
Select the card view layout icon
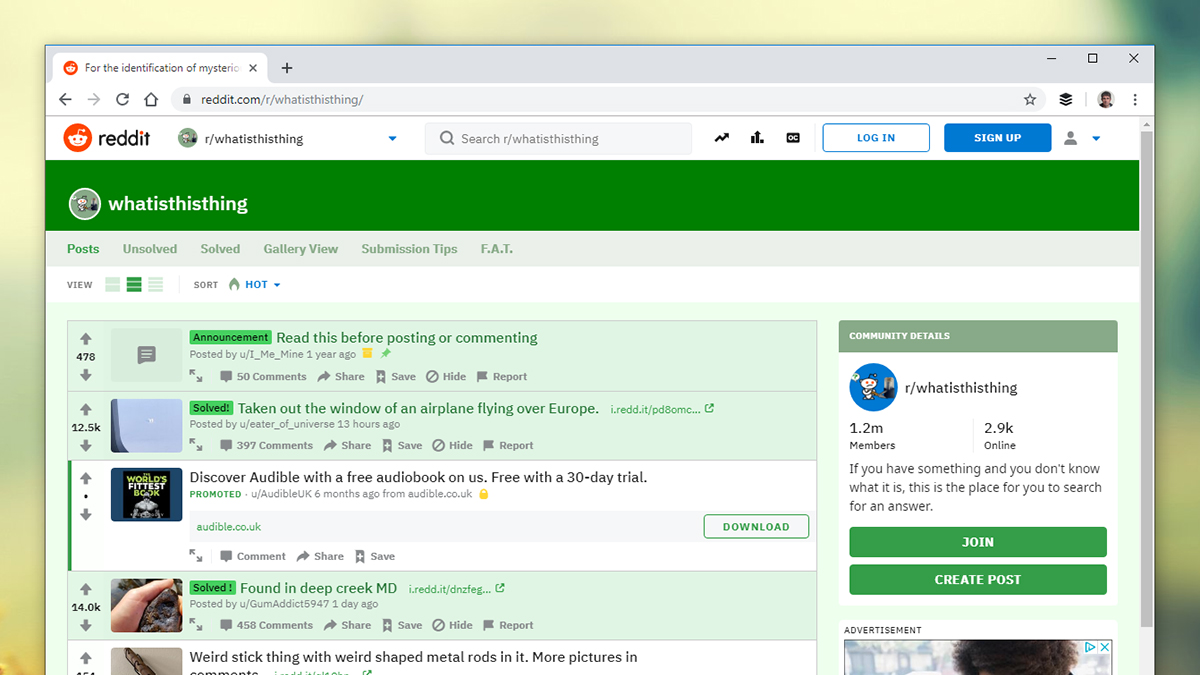click(x=113, y=285)
